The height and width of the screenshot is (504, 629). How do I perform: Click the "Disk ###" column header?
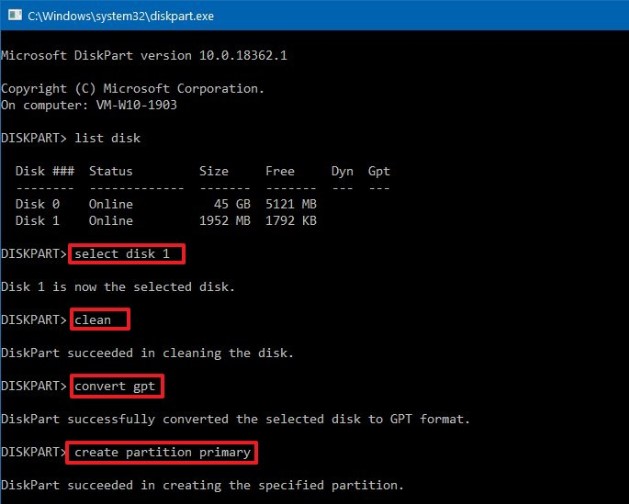(x=44, y=171)
